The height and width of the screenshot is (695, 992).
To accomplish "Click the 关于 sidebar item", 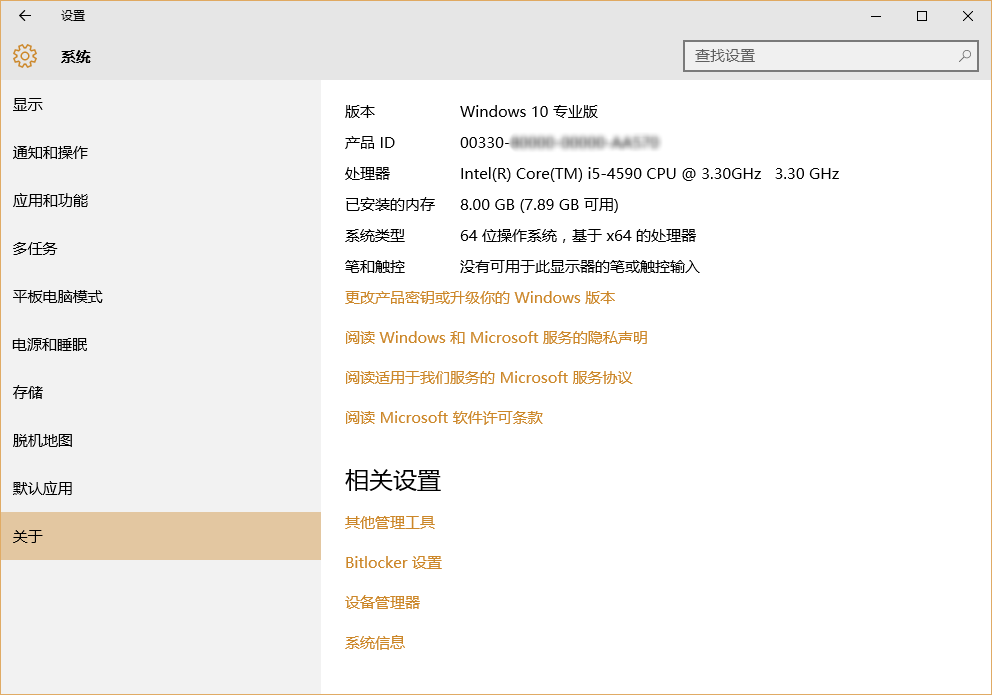I will (x=28, y=537).
